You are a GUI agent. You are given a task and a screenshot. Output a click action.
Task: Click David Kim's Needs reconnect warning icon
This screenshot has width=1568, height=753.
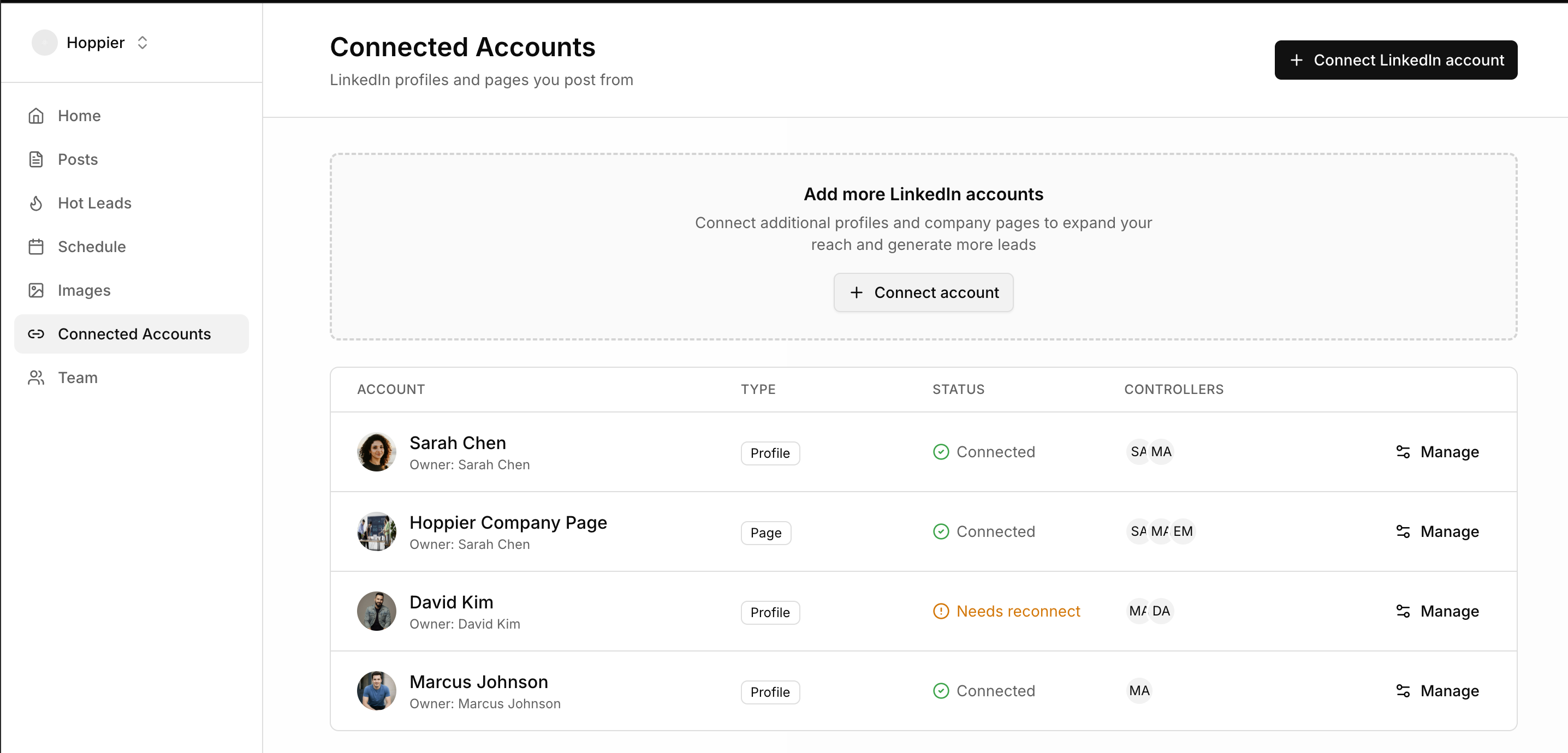coord(941,611)
